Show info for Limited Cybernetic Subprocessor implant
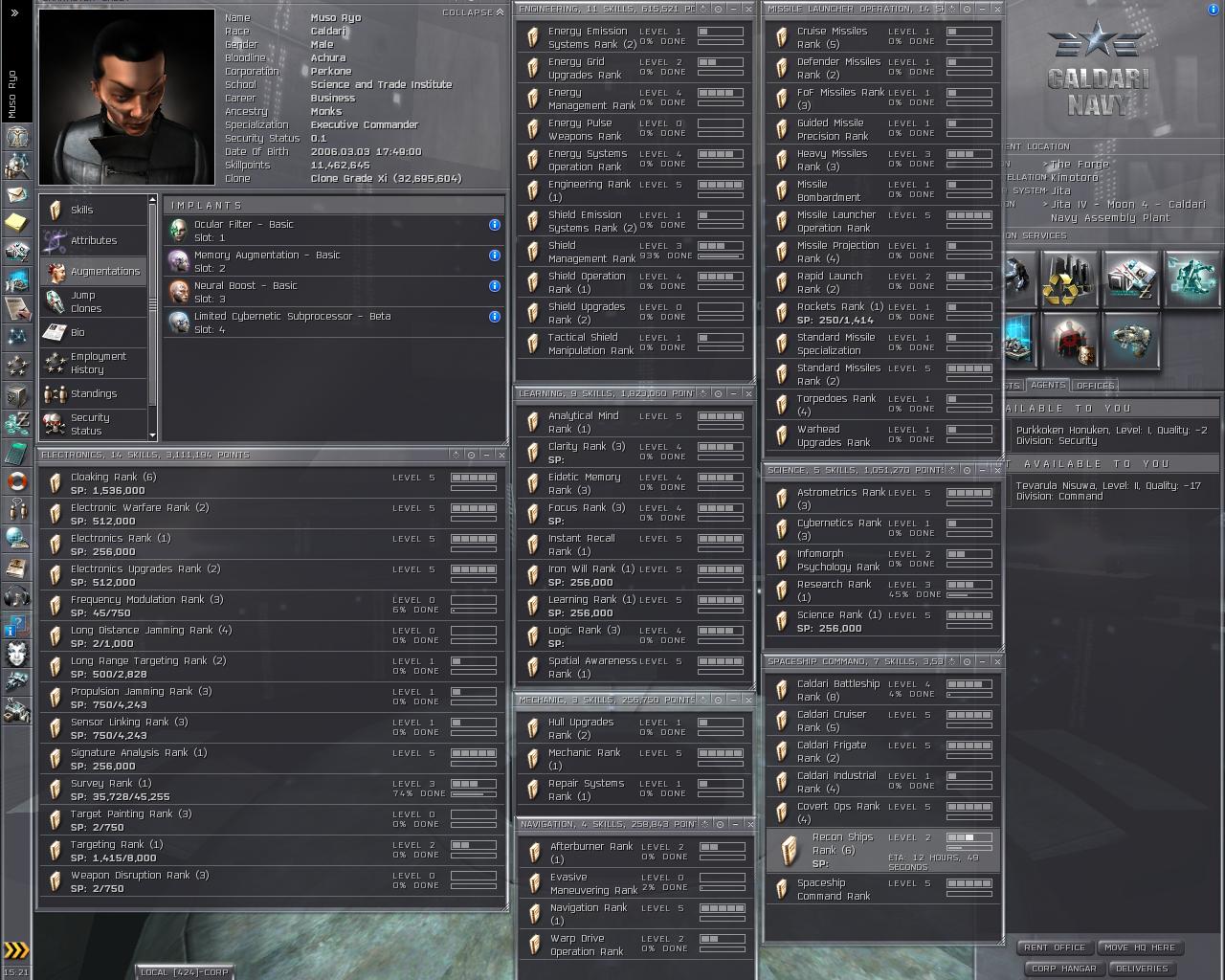The height and width of the screenshot is (980, 1225). point(495,317)
